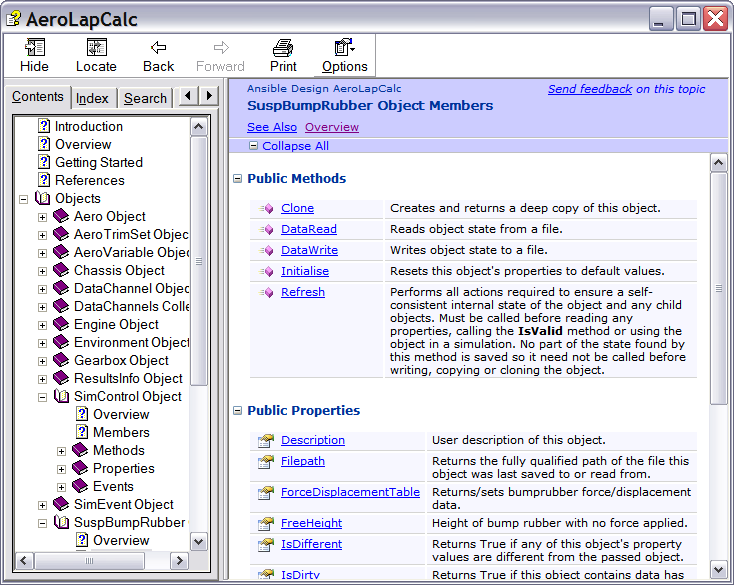This screenshot has width=734, height=585.
Task: Switch to the Contents tab
Action: point(37,96)
